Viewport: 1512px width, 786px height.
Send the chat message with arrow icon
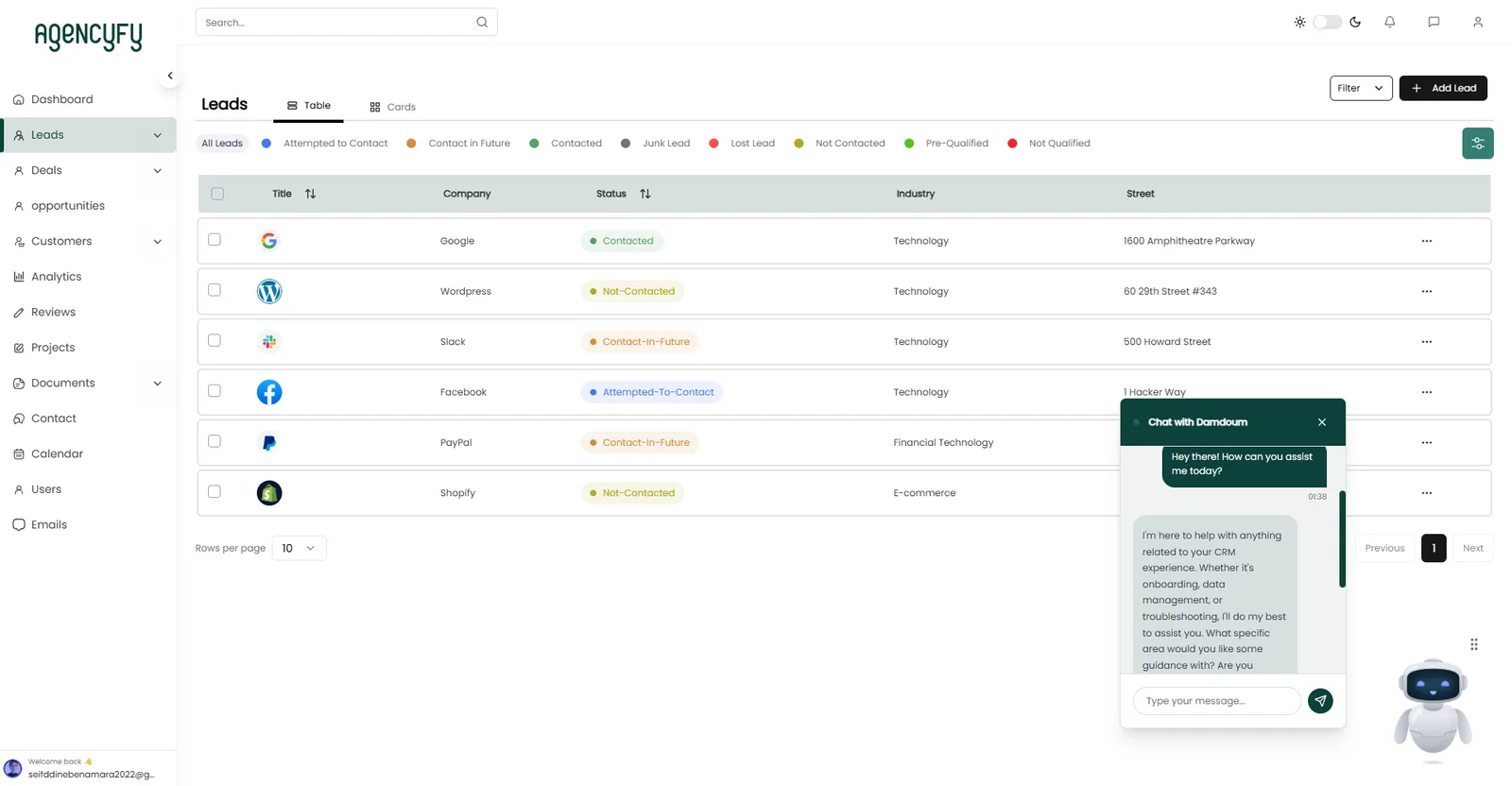click(x=1320, y=701)
